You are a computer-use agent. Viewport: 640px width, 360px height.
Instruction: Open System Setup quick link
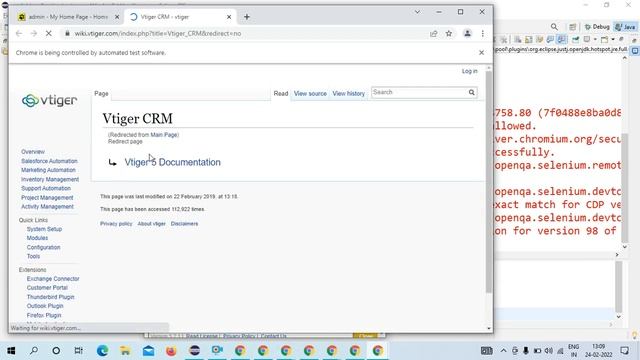coord(44,229)
